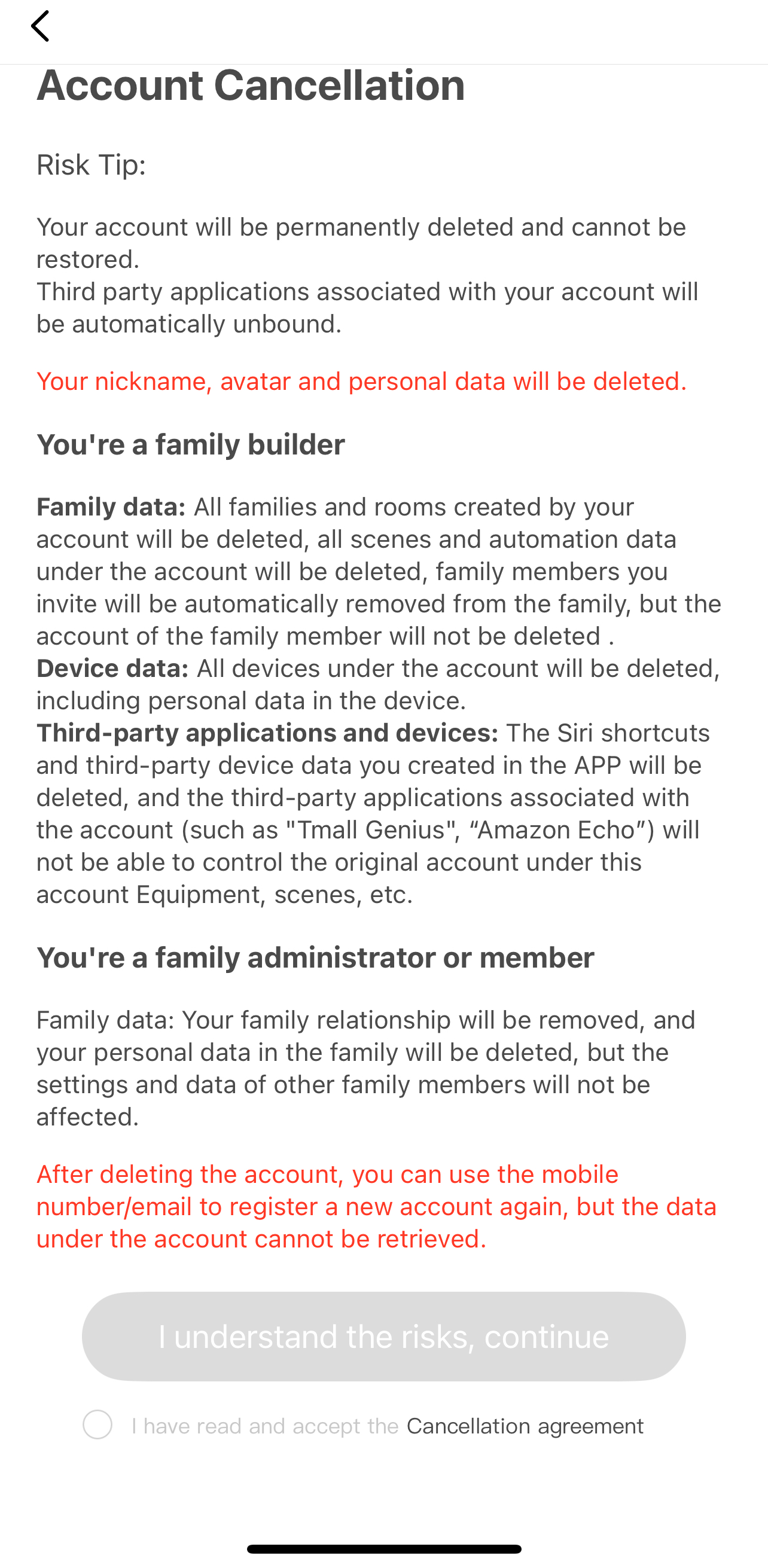Tap the "Risk Tip:" label
This screenshot has width=768, height=1568.
pos(92,165)
